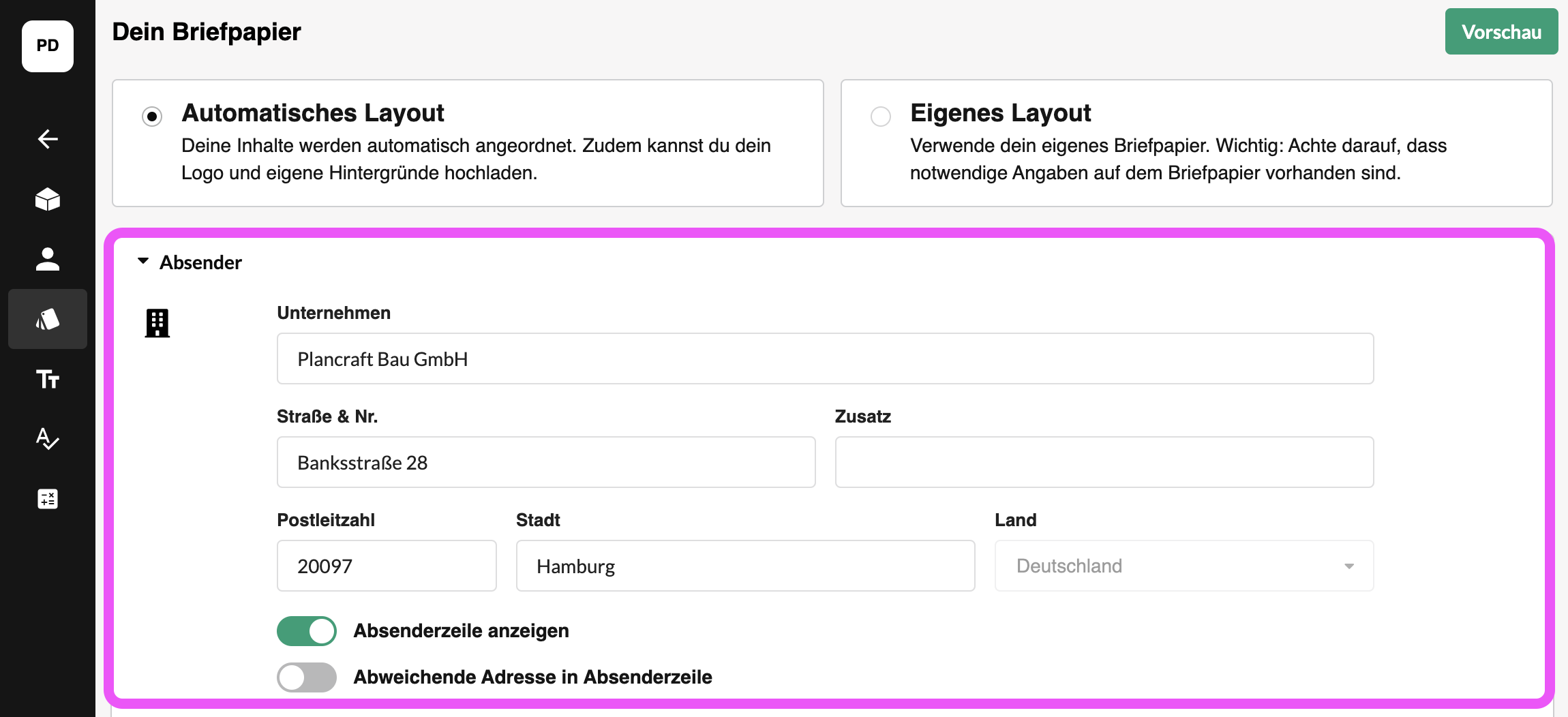This screenshot has height=717, width=1568.
Task: Click the Stadt field showing Hamburg
Action: (745, 566)
